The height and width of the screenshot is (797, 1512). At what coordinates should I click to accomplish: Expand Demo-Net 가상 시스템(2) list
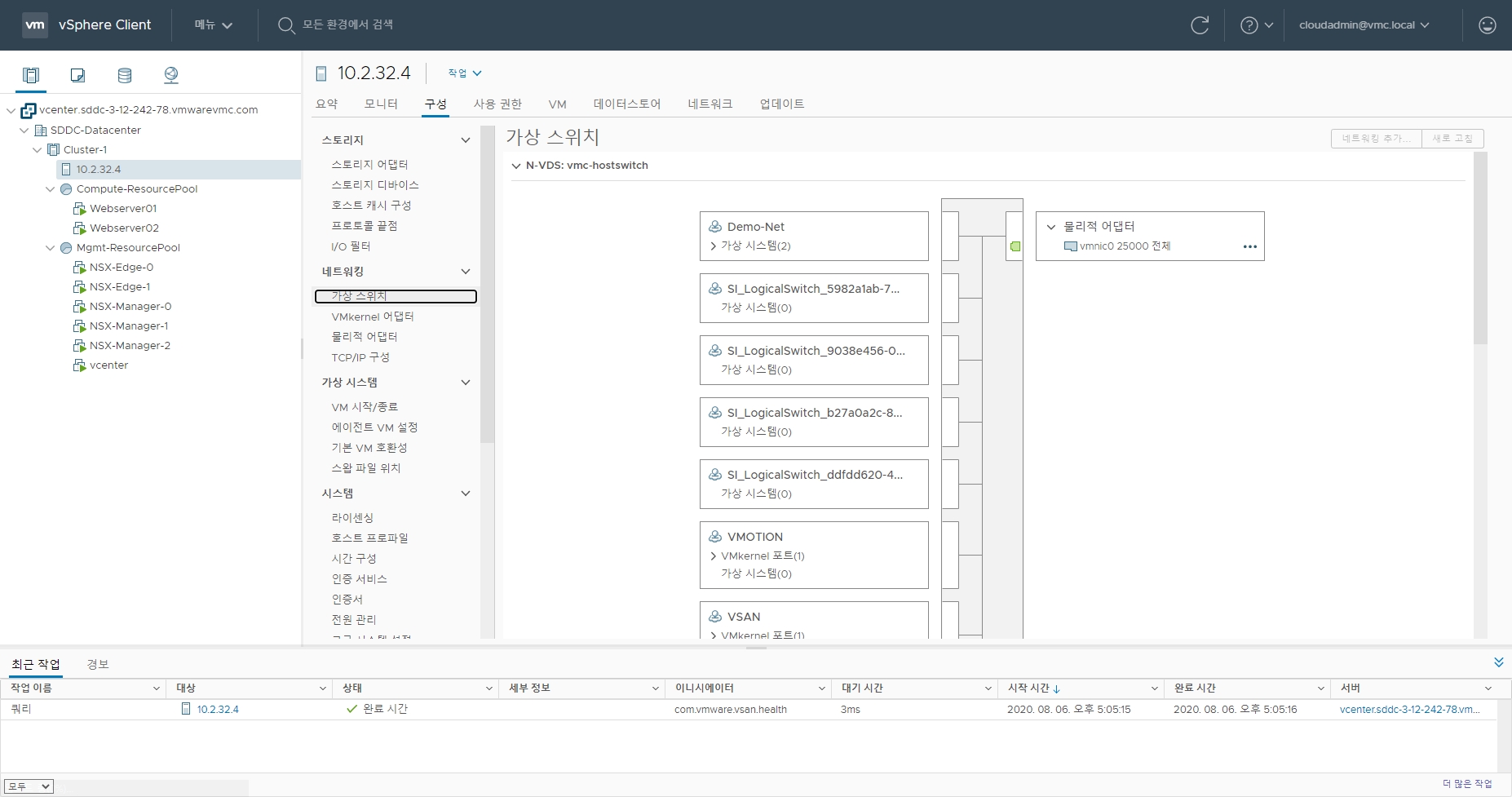pos(714,246)
